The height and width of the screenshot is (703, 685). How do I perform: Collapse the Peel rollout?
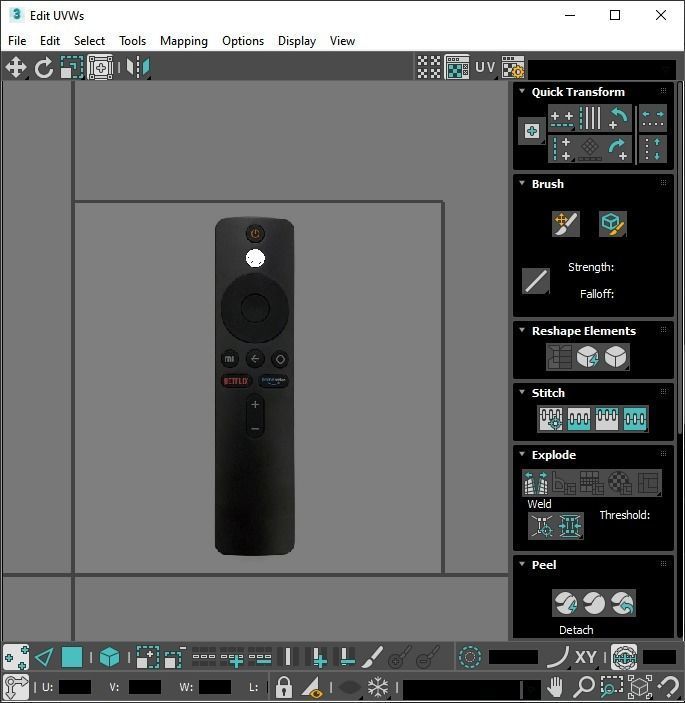point(522,564)
